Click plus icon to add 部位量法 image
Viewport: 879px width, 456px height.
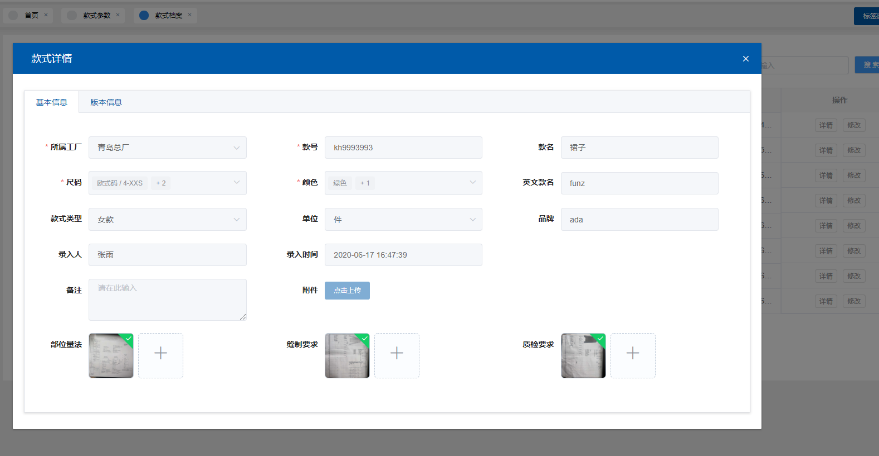coord(161,355)
